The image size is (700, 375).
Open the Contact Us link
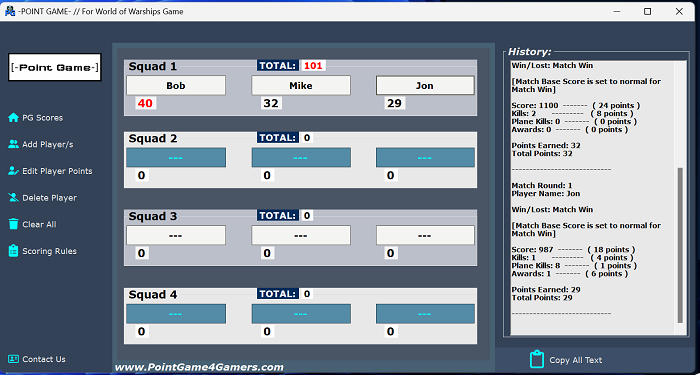[x=44, y=359]
